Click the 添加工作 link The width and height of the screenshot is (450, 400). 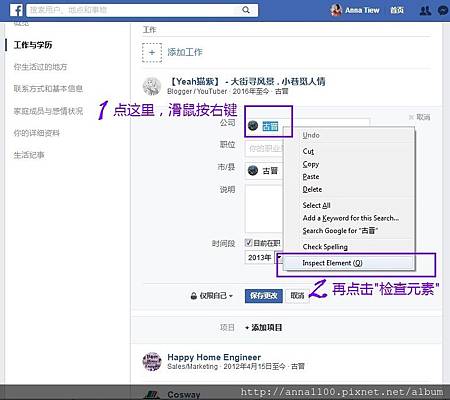185,52
